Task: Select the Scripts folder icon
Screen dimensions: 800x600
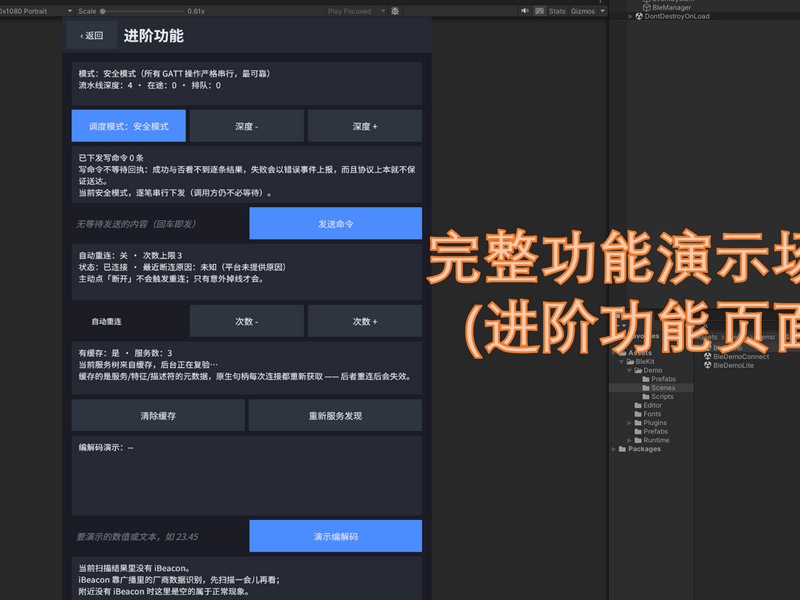Action: (646, 396)
